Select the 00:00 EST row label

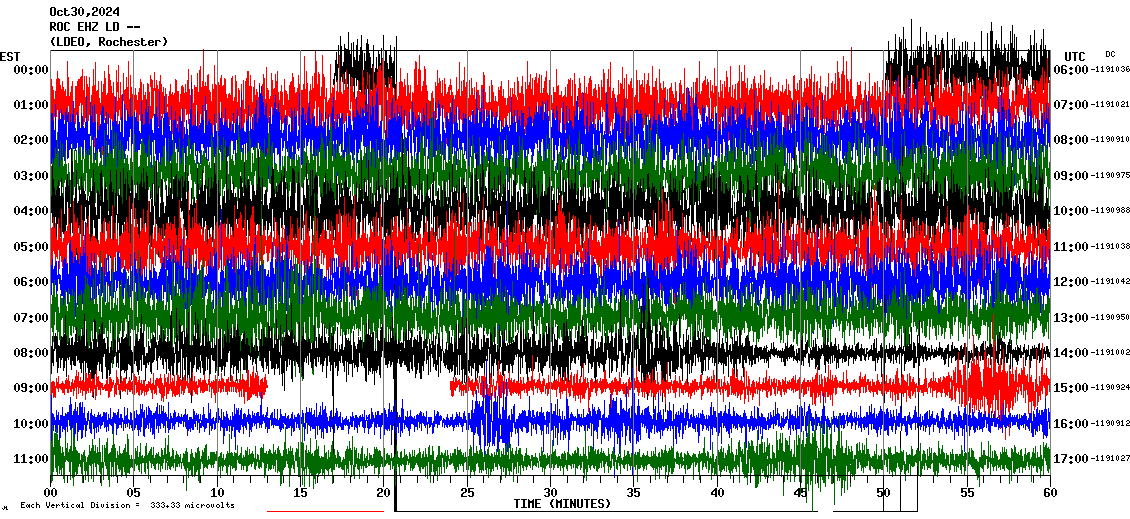coord(31,70)
